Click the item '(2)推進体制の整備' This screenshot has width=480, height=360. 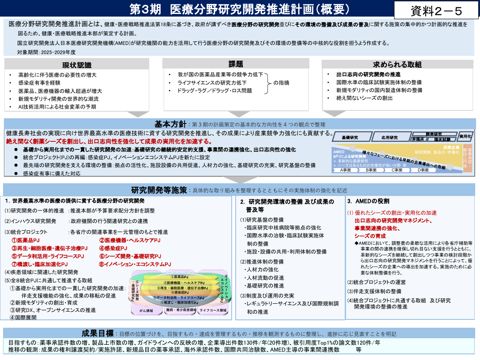pyautogui.click(x=262, y=262)
